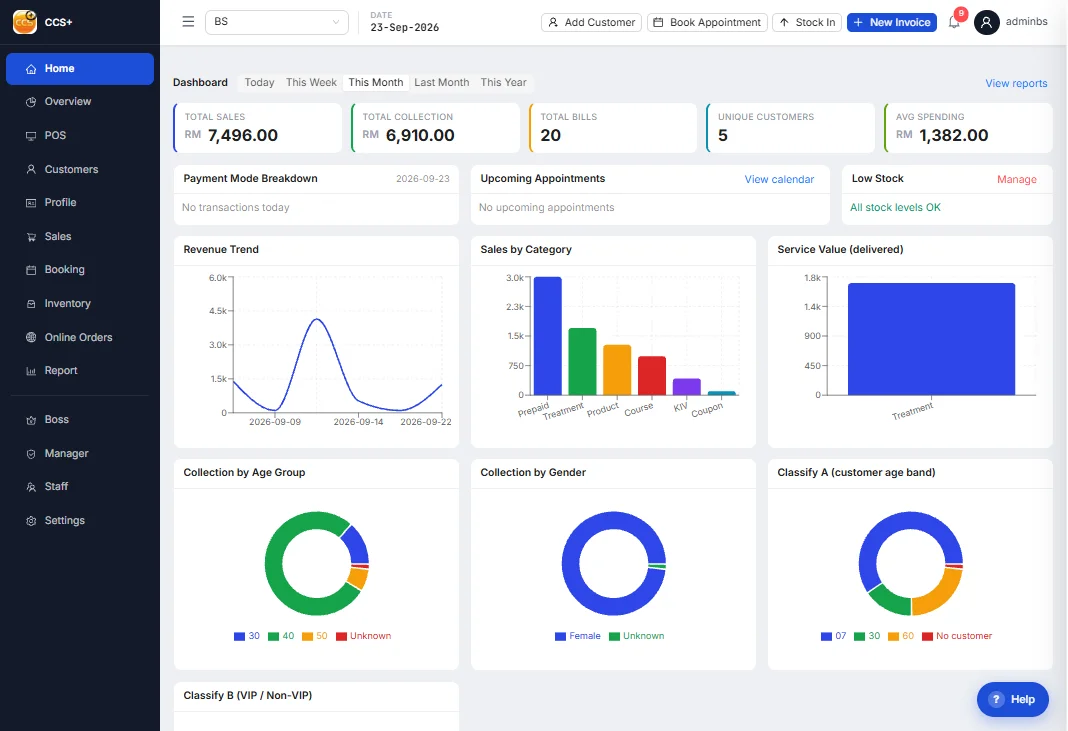The height and width of the screenshot is (731, 1068).
Task: Click the Boss crown icon in sidebar
Action: (x=31, y=420)
